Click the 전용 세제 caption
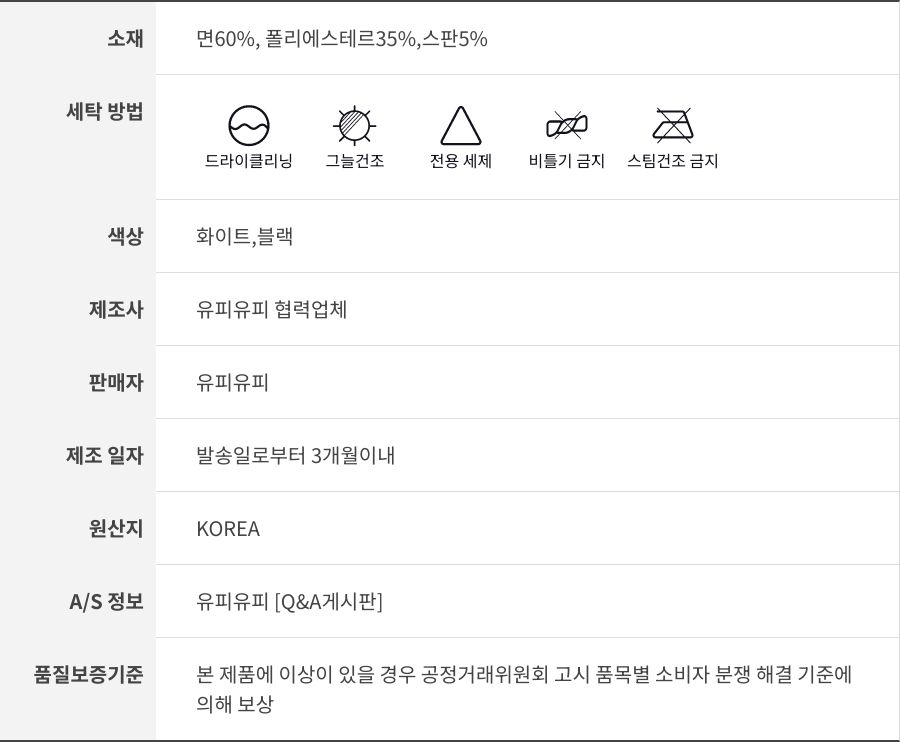The height and width of the screenshot is (742, 900). coord(461,161)
